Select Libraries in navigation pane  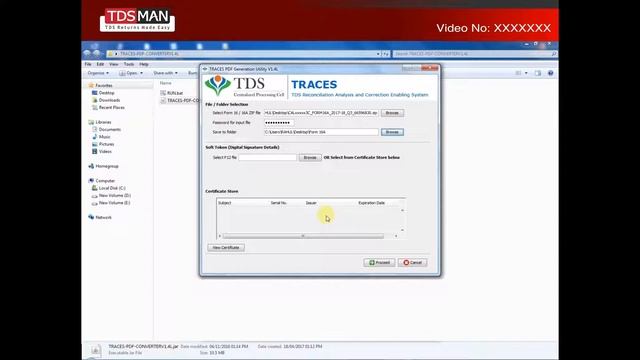pyautogui.click(x=103, y=122)
